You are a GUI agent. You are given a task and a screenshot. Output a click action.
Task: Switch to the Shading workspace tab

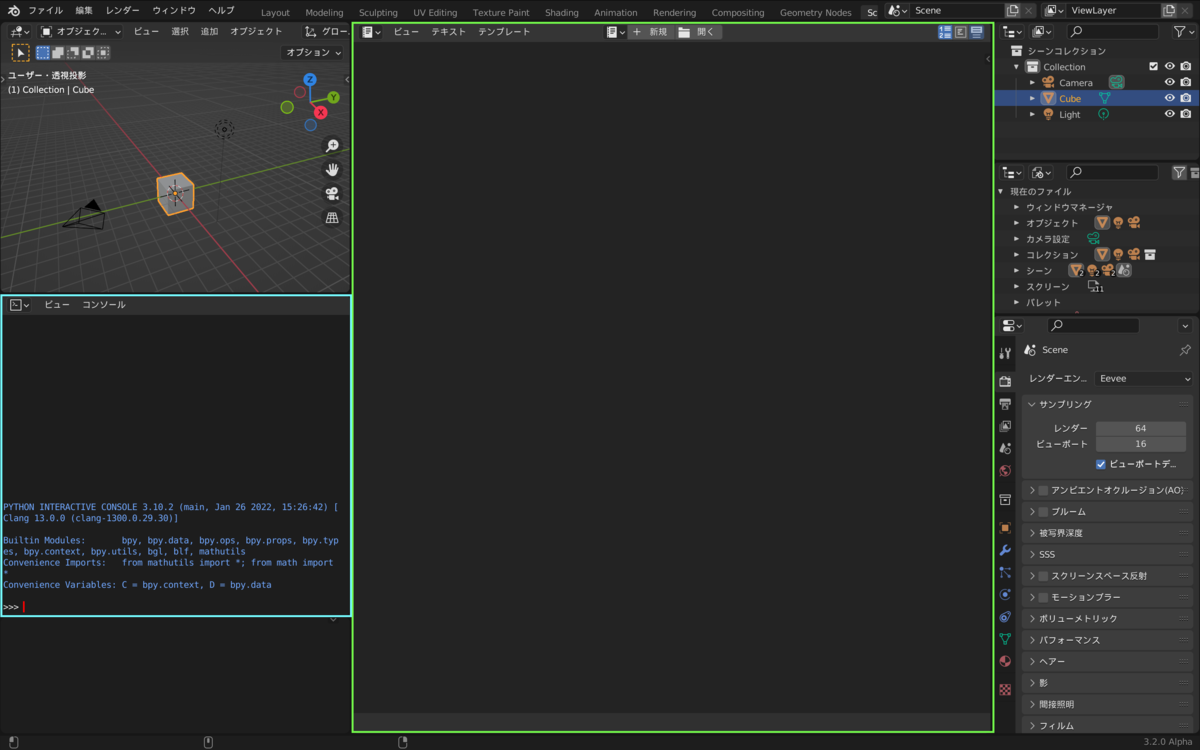click(x=562, y=13)
